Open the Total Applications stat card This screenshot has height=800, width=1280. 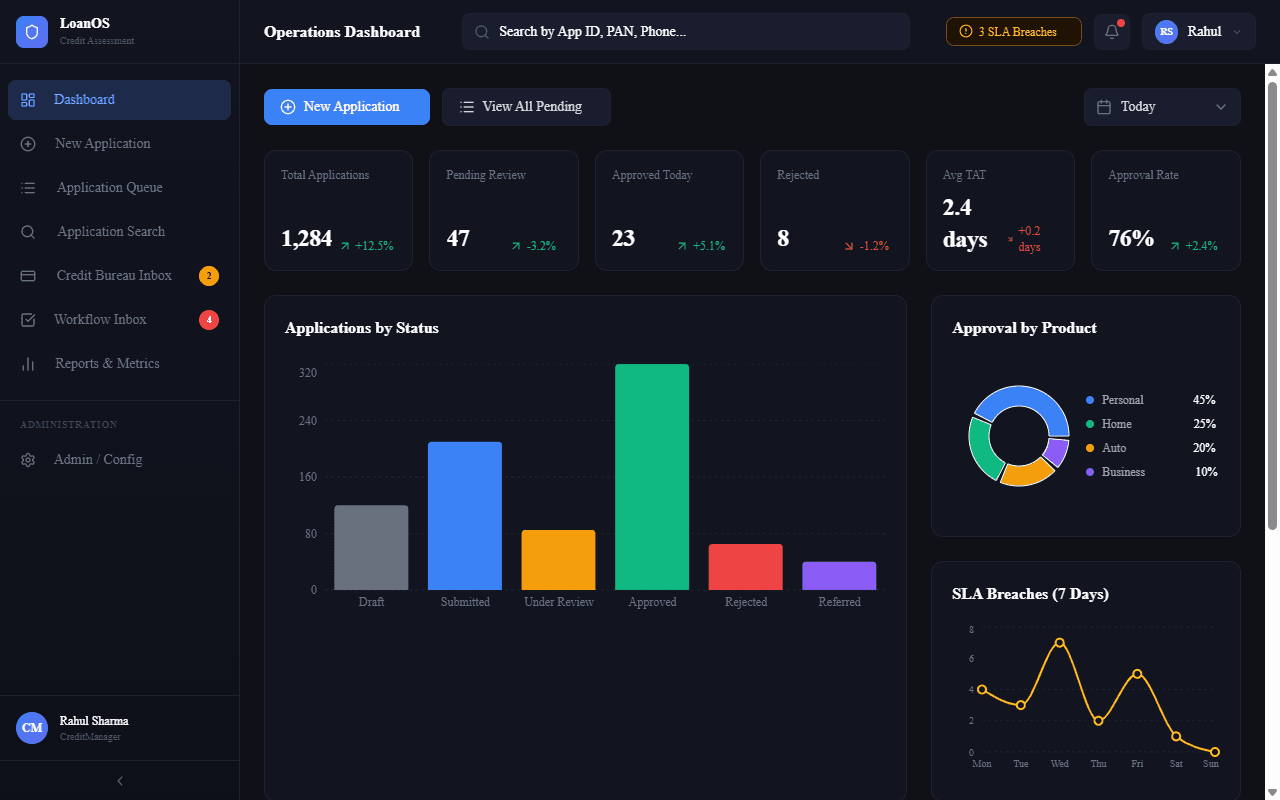coord(338,210)
